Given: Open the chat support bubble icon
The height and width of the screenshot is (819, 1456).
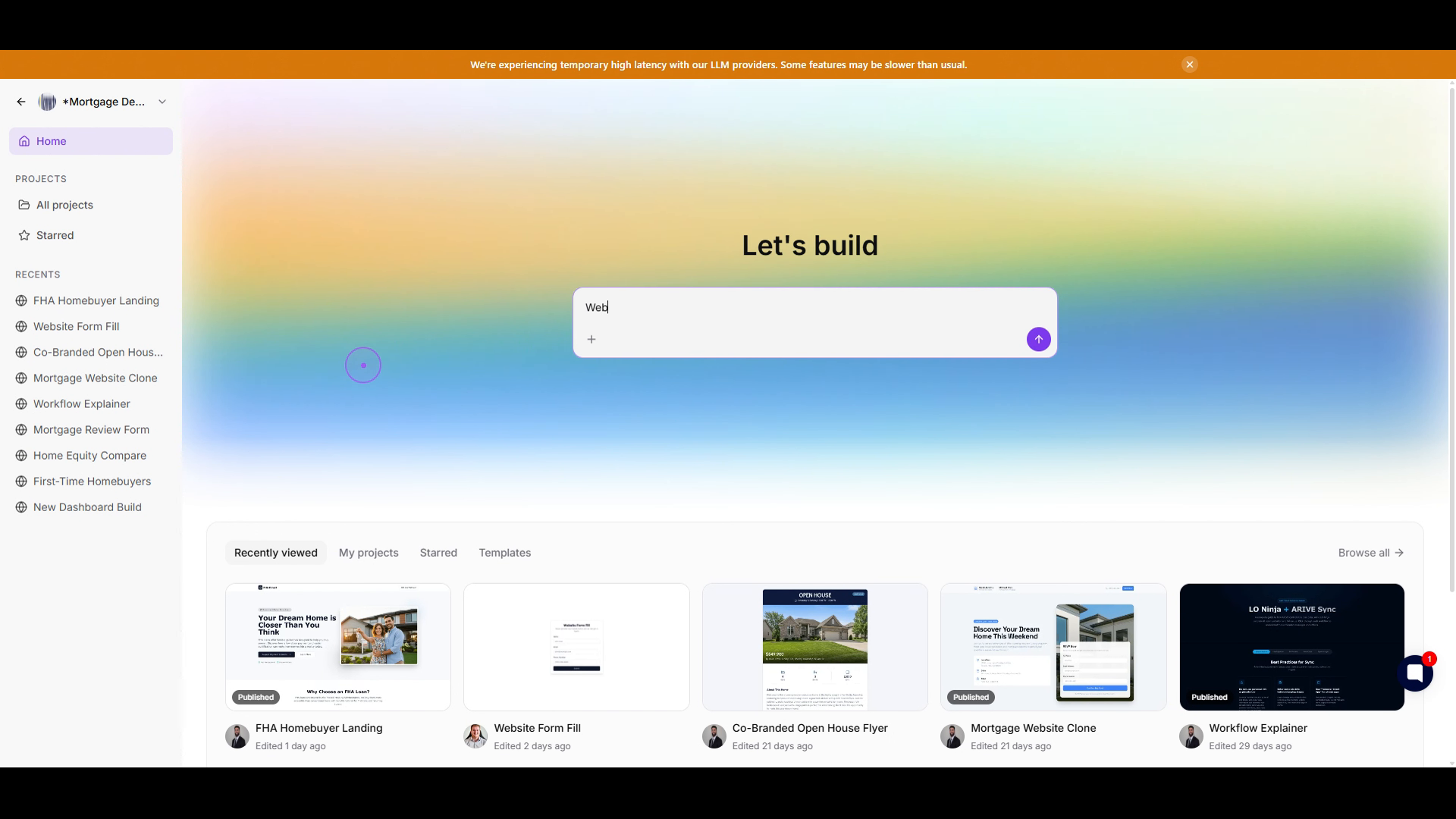Looking at the screenshot, I should [1415, 673].
